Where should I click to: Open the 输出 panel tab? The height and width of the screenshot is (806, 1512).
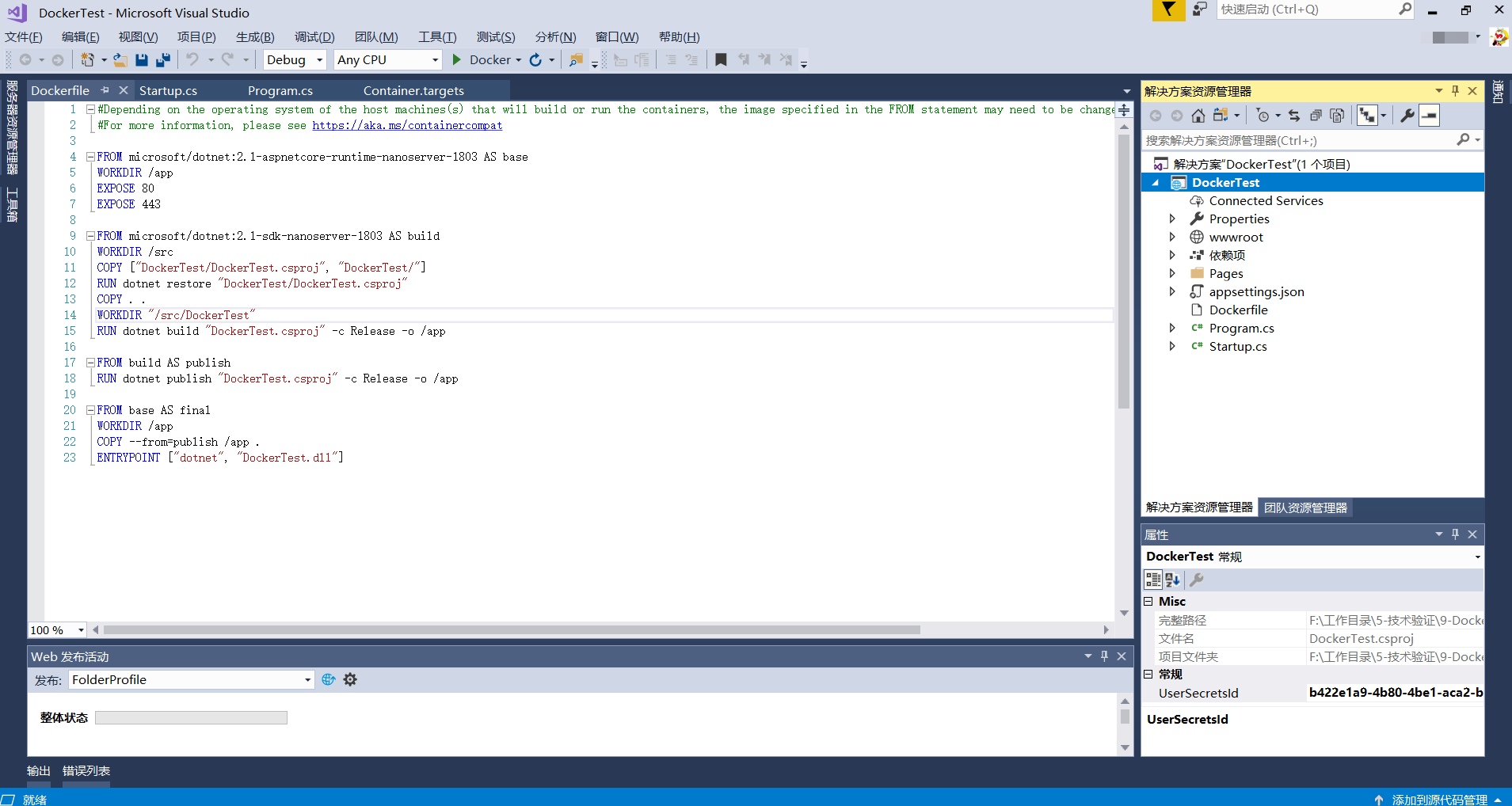(39, 770)
